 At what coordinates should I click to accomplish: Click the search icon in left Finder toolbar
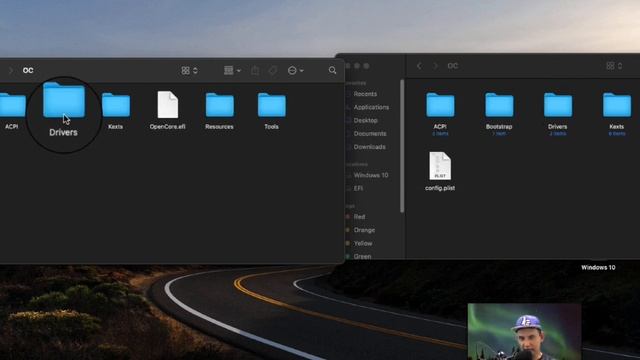(333, 71)
